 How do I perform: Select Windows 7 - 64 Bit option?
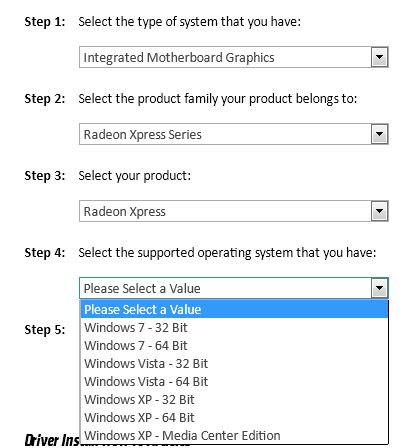point(234,346)
